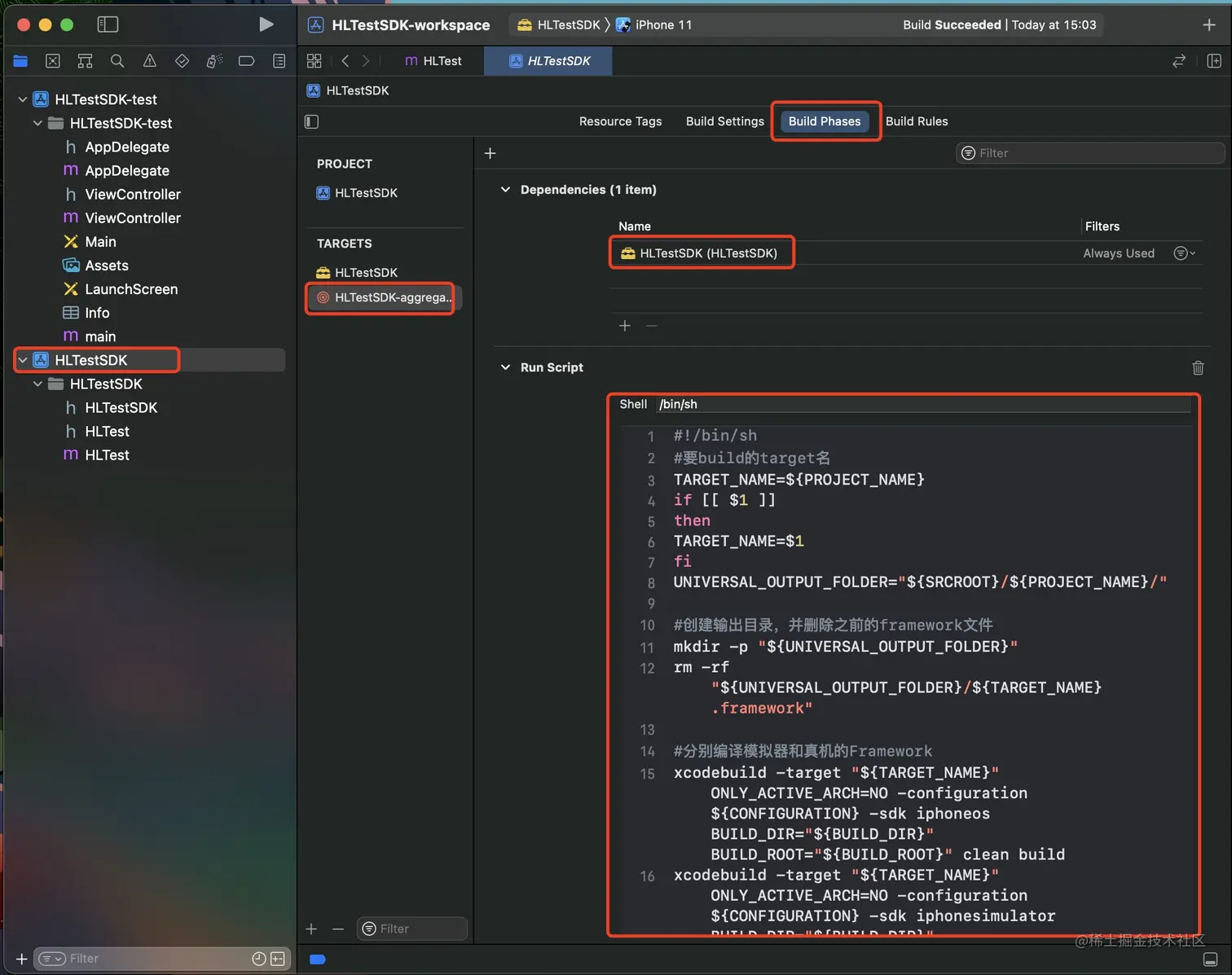1232x975 pixels.
Task: Add a new target
Action: [311, 929]
